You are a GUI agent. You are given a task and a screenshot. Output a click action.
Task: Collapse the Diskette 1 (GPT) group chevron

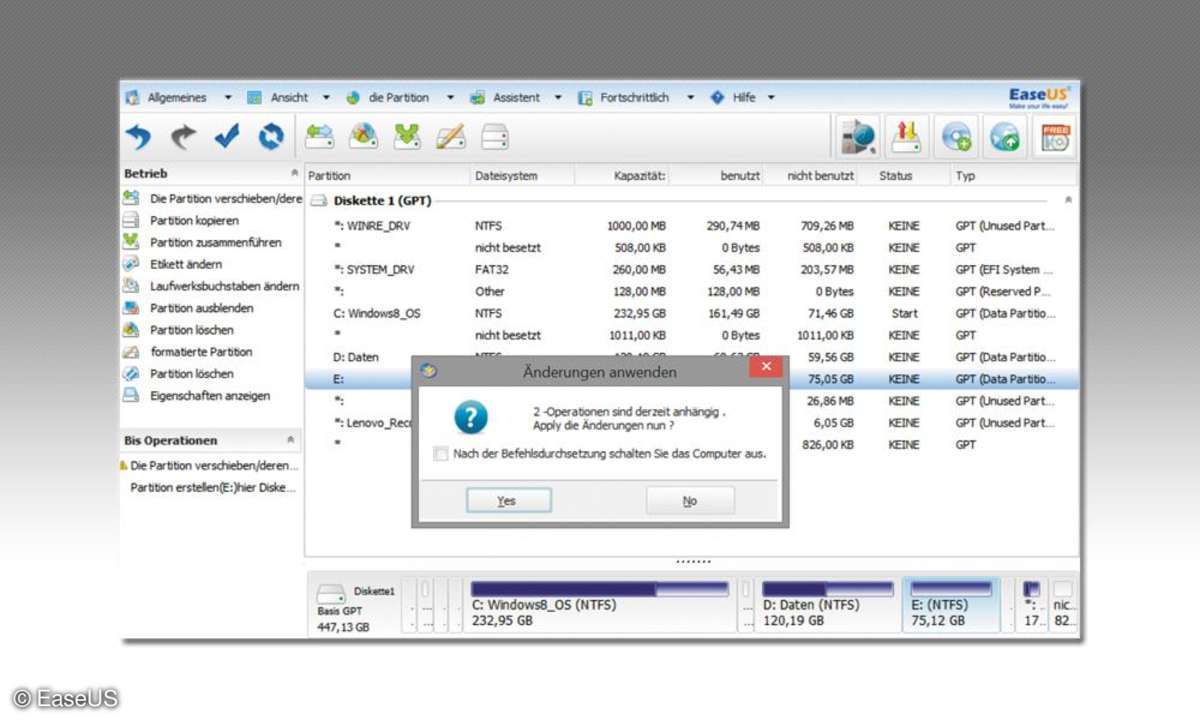point(1068,201)
